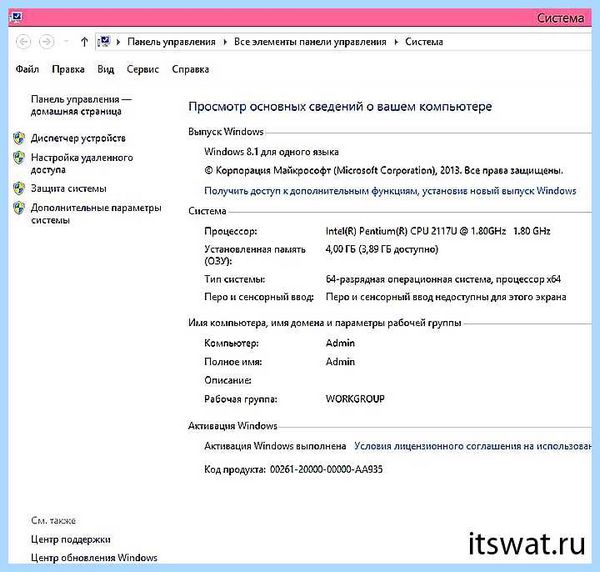Click the heading Просмотр основных сведений о вашем компьютере
This screenshot has height=572, width=600.
coord(340,106)
